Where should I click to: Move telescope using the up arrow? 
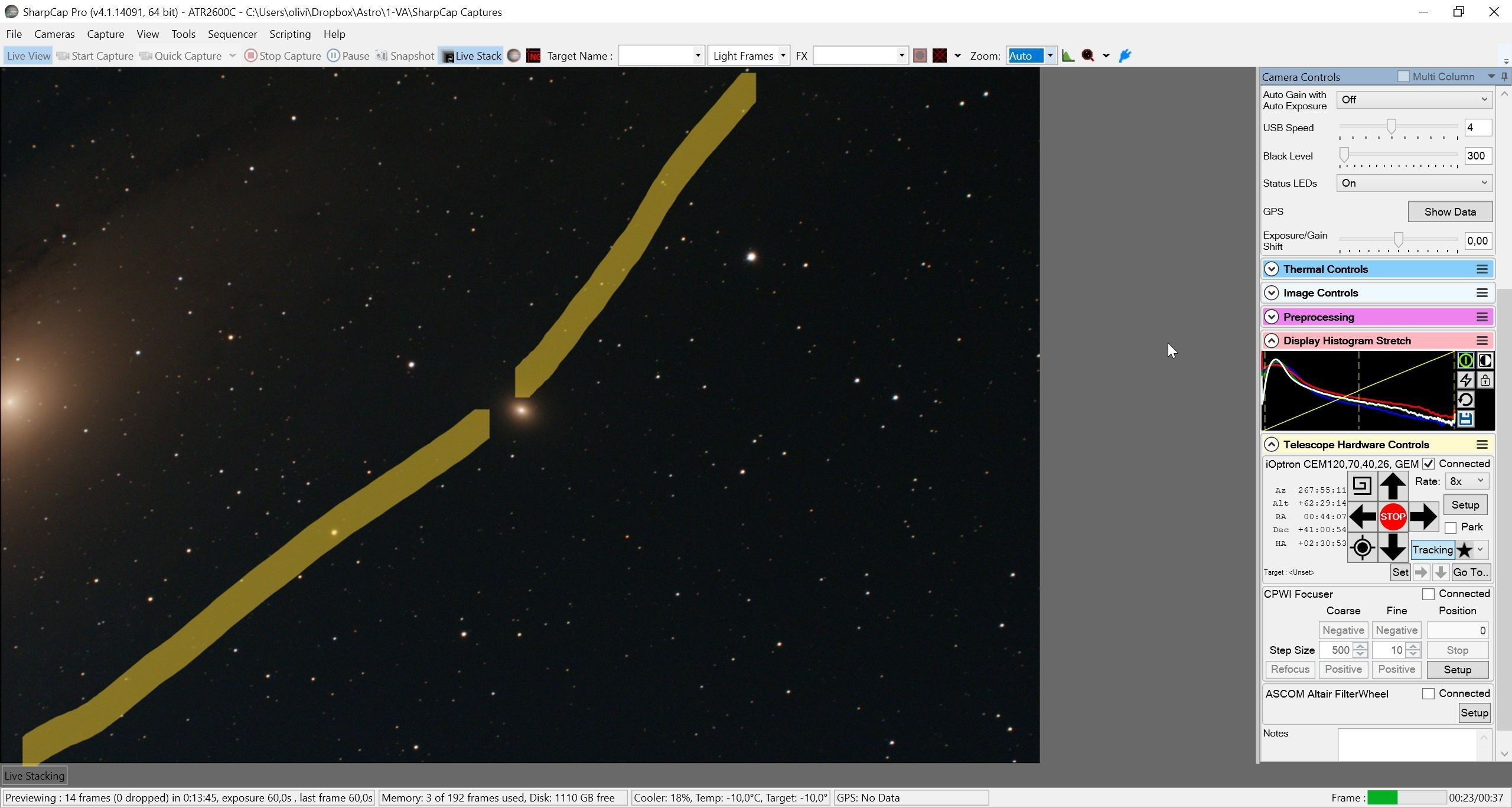pyautogui.click(x=1392, y=486)
